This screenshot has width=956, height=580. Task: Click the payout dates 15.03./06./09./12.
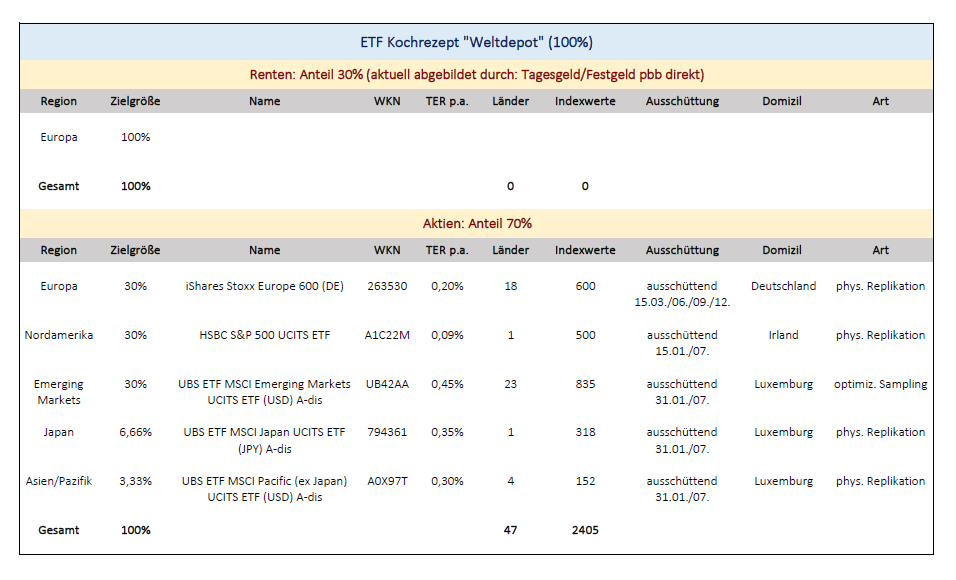682,303
